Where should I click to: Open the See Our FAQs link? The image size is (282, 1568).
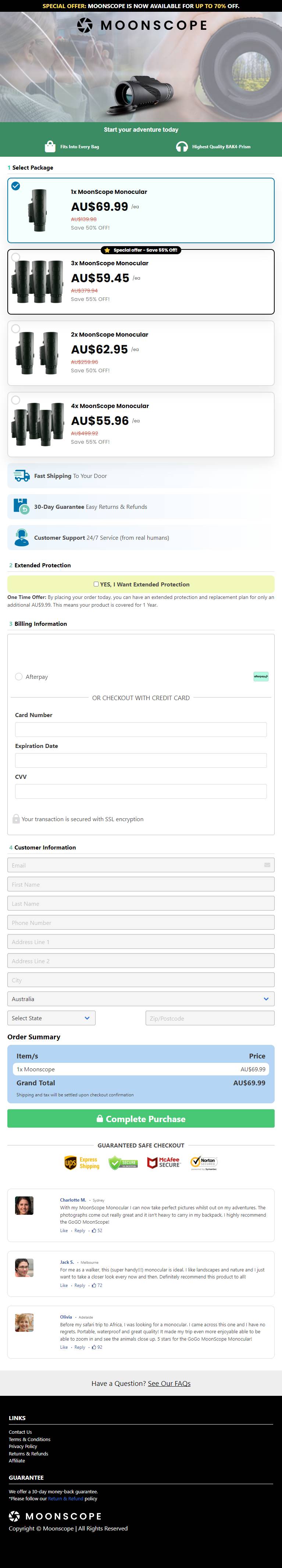pos(169,1383)
